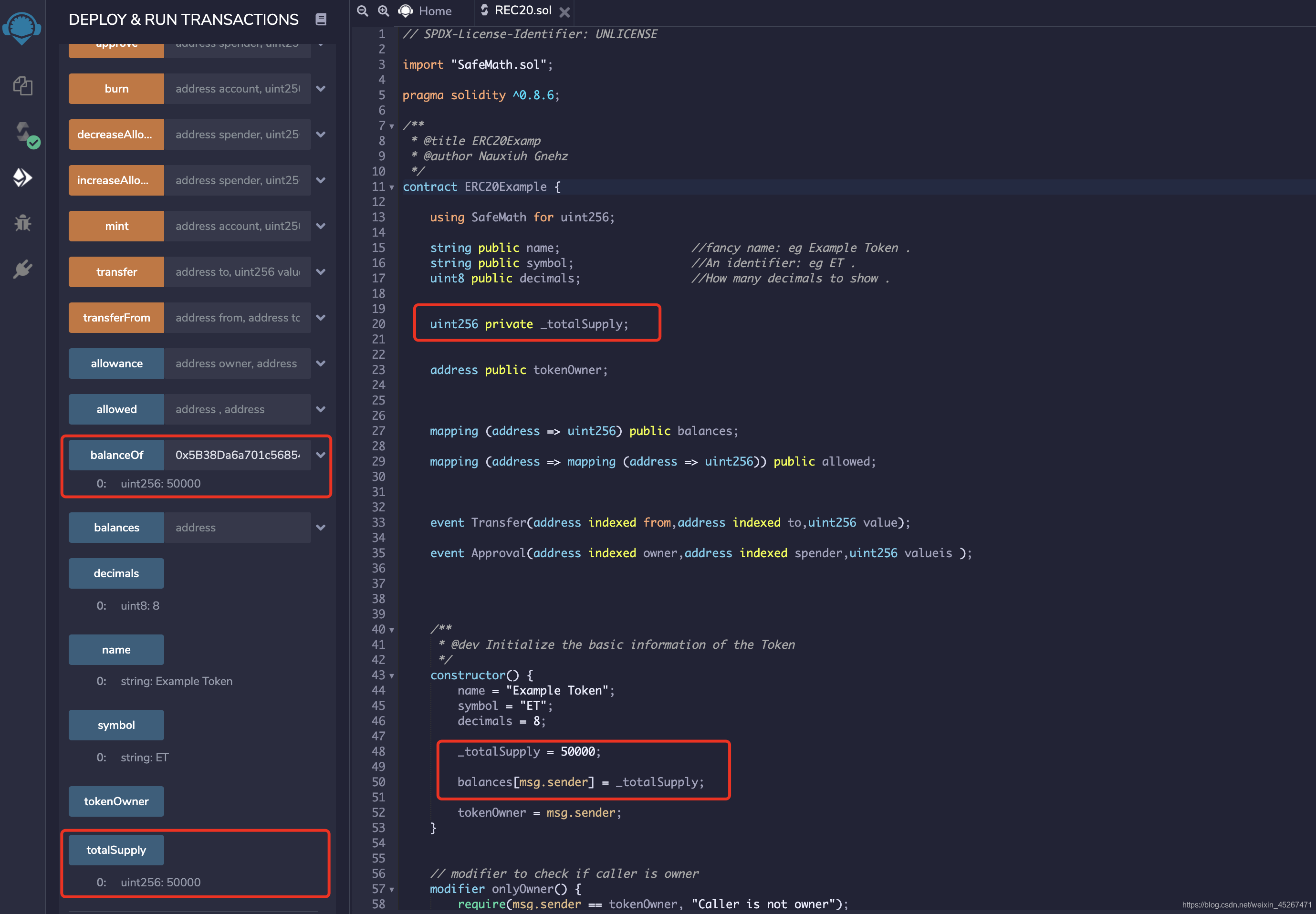Place cursor on the _totalSupply declaration line
The height and width of the screenshot is (914, 1316).
(x=529, y=324)
